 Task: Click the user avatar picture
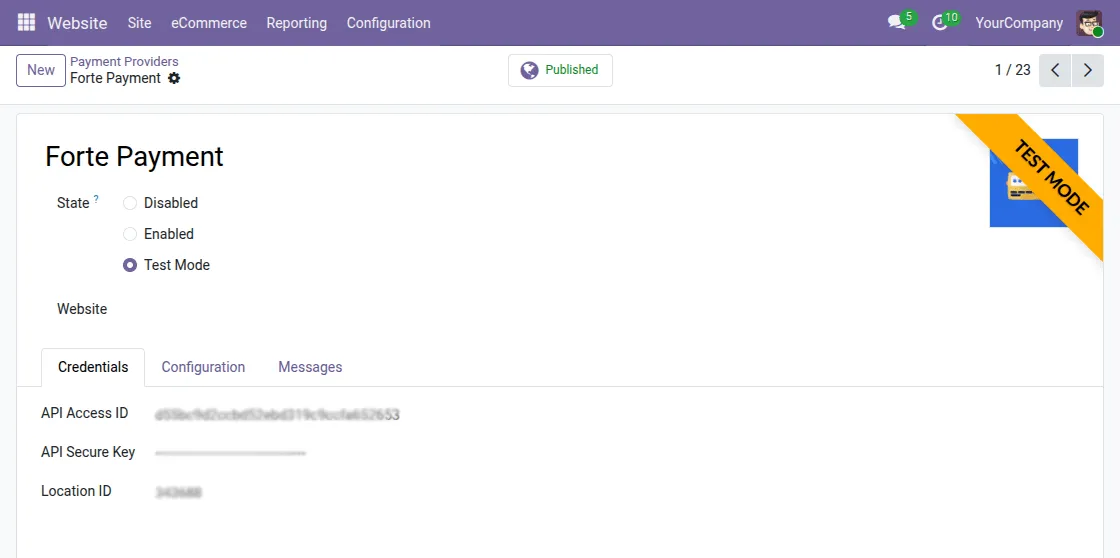(x=1089, y=23)
